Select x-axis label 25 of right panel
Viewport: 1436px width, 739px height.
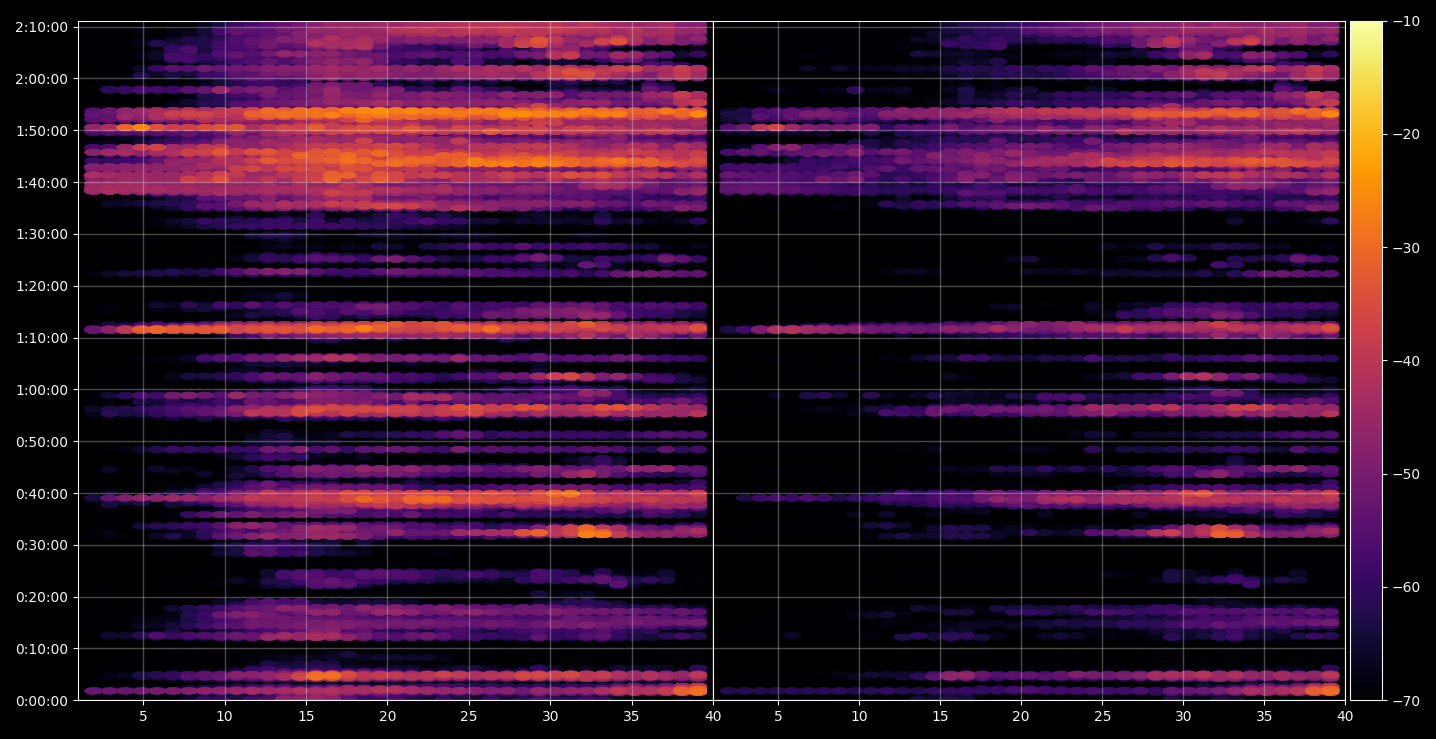point(1102,716)
